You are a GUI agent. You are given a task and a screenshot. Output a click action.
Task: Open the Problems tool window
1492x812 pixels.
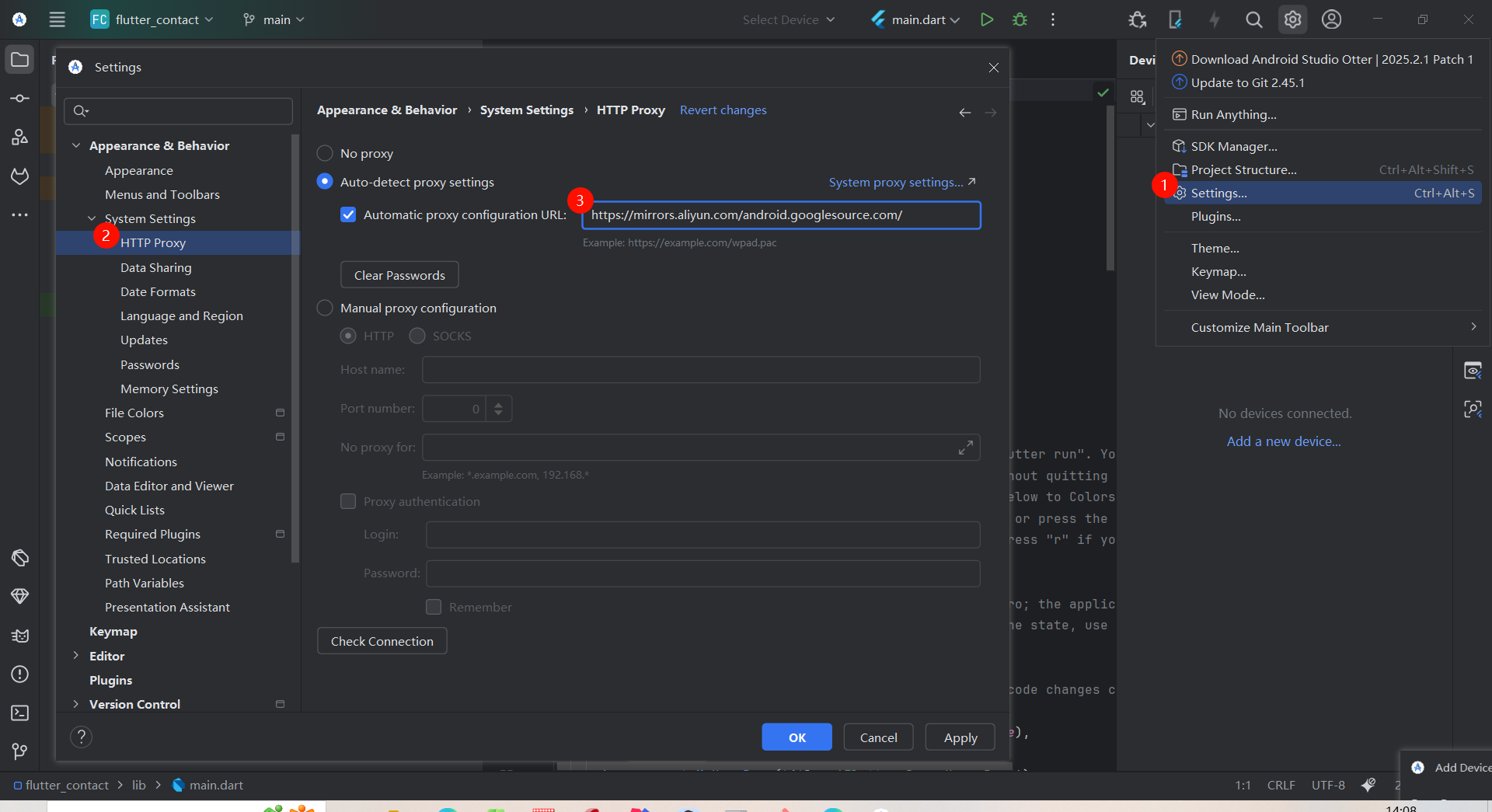coord(19,674)
